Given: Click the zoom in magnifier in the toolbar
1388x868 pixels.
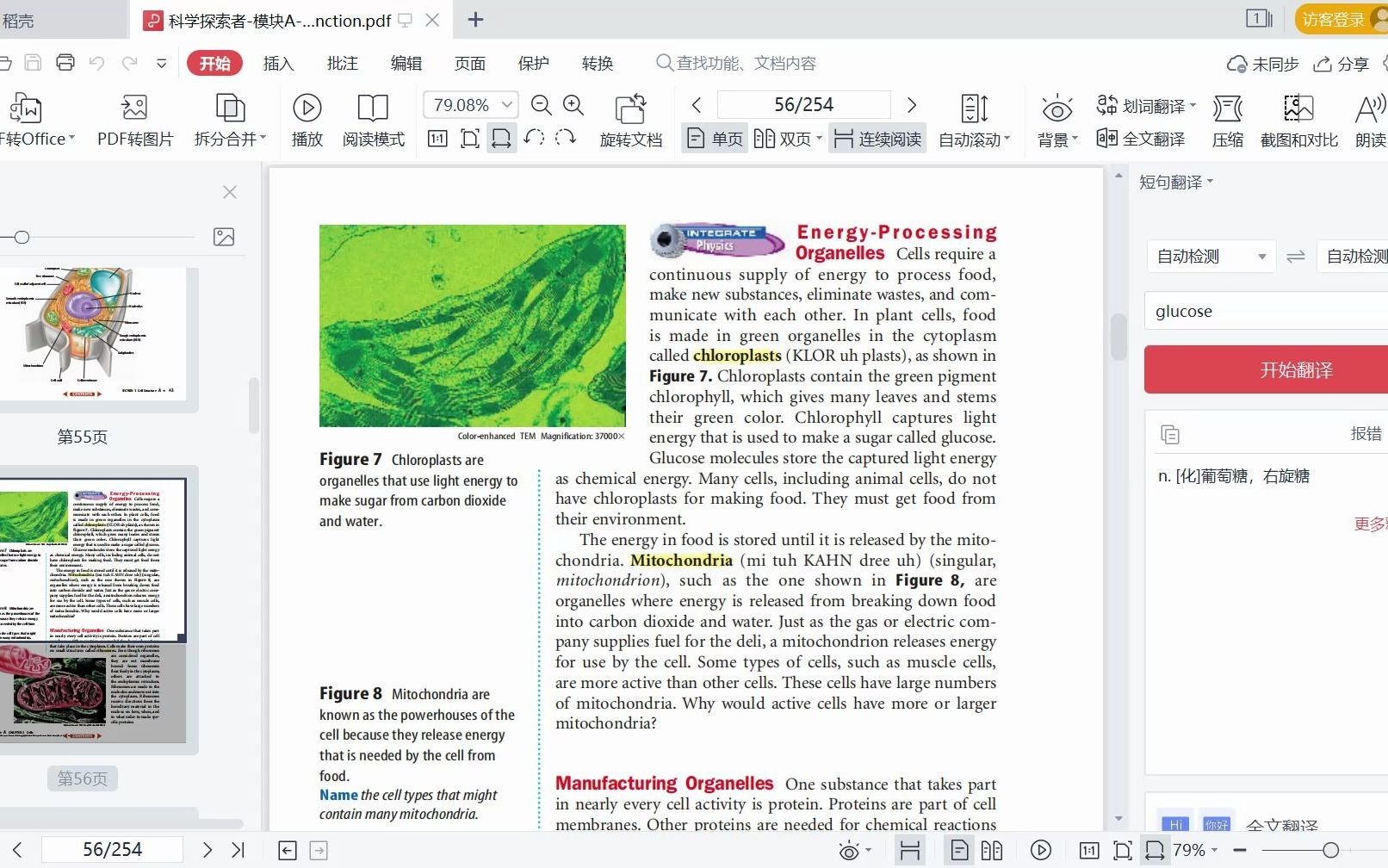Looking at the screenshot, I should (x=573, y=105).
